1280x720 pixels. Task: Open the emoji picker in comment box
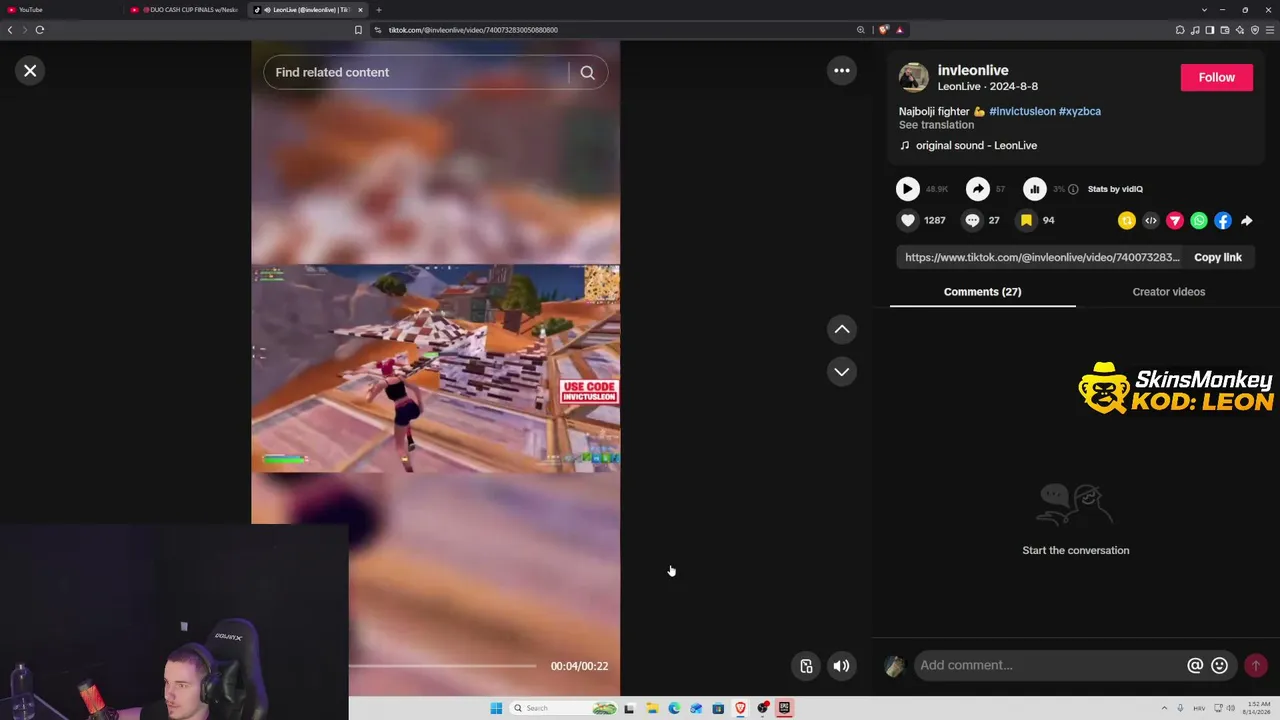tap(1219, 665)
